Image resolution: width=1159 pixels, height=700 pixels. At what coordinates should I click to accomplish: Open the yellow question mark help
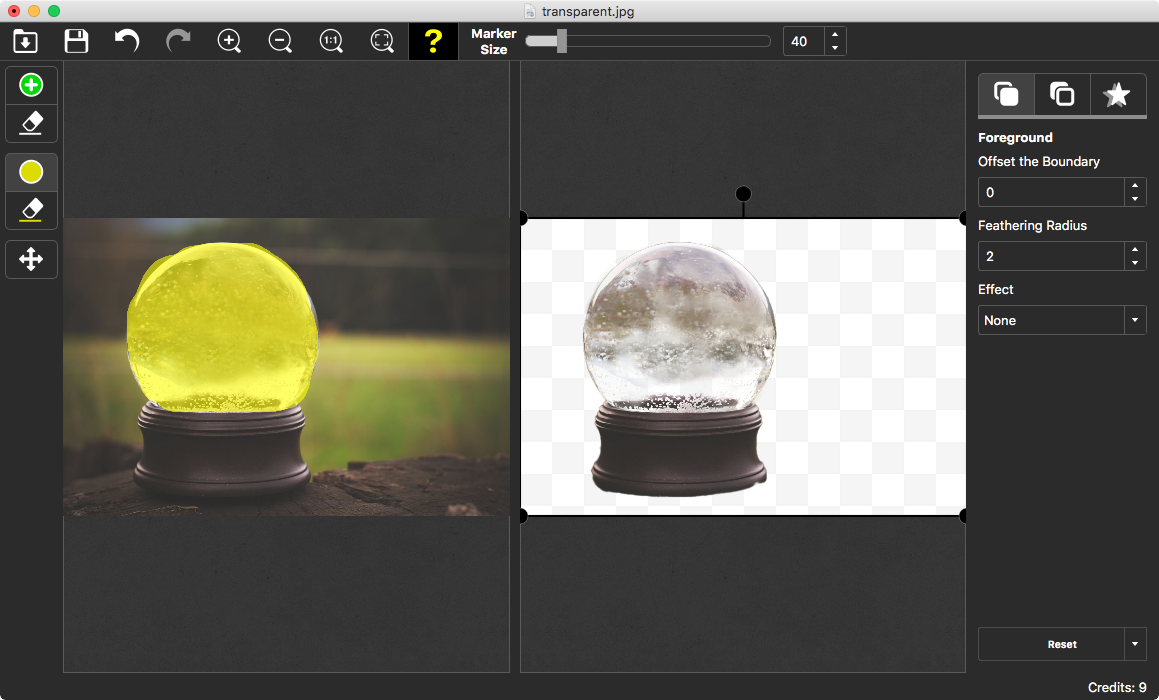(x=433, y=41)
